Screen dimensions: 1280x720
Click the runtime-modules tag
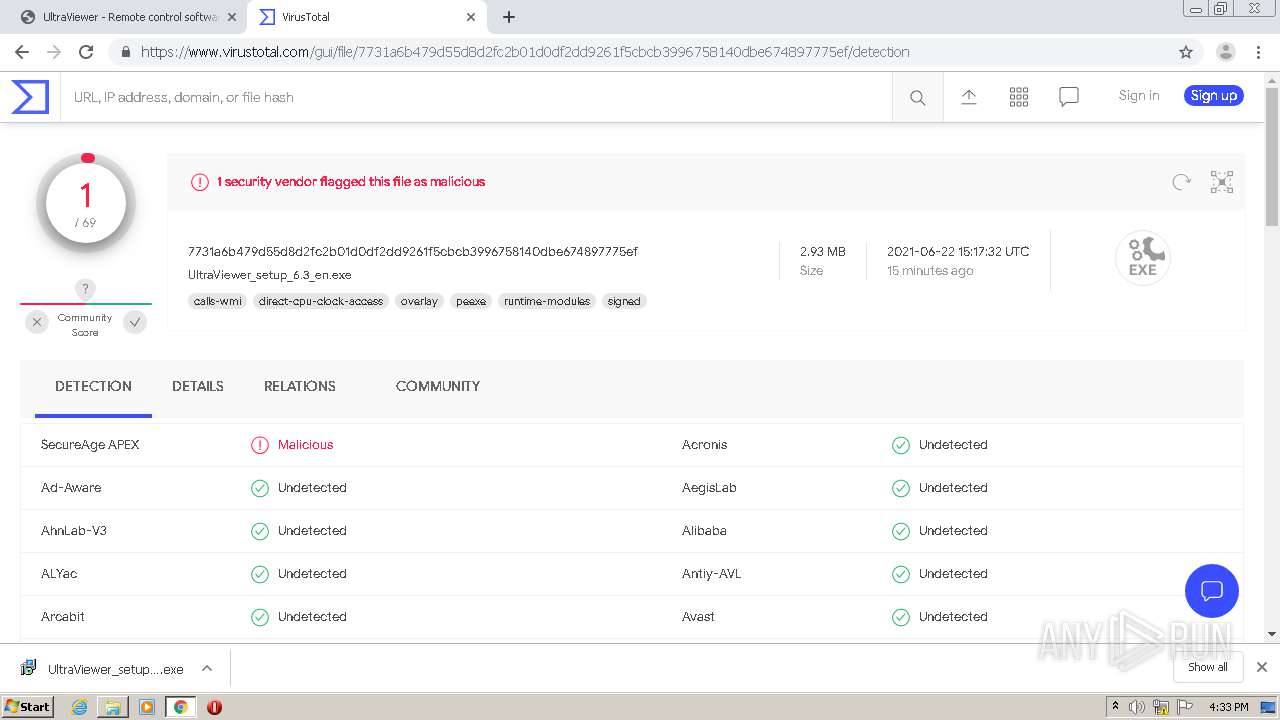point(547,301)
